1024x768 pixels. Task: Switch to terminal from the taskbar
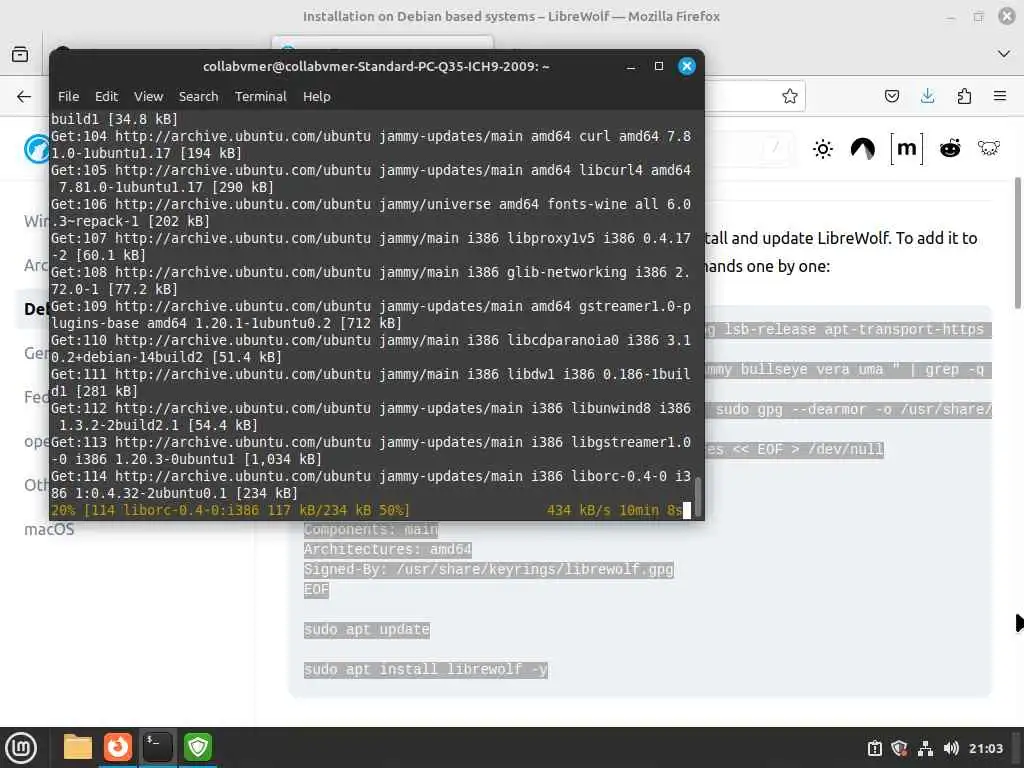tap(158, 747)
